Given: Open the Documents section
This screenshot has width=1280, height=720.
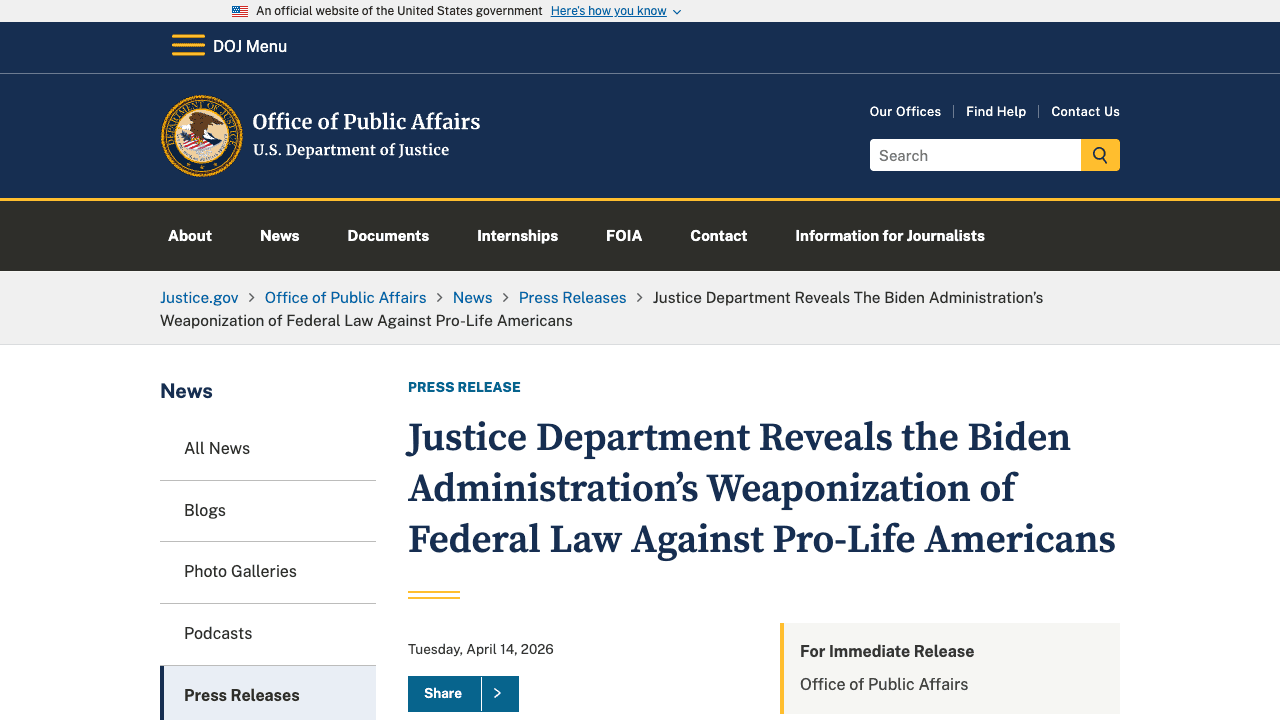Looking at the screenshot, I should point(388,235).
